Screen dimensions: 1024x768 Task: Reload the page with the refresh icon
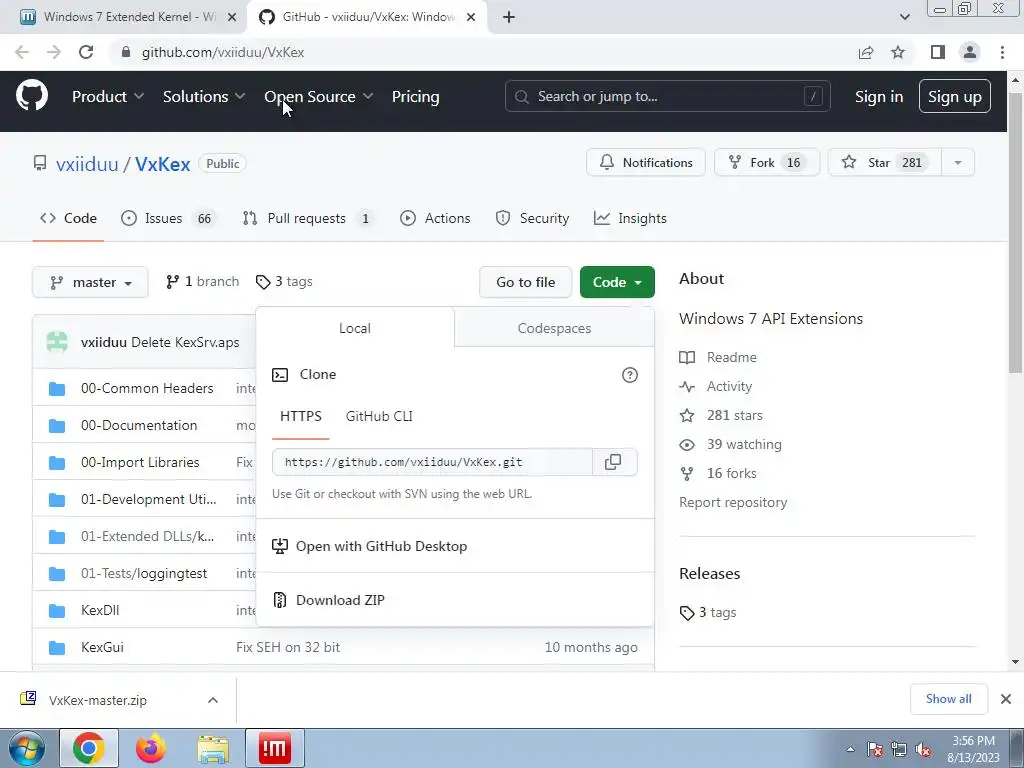(86, 52)
